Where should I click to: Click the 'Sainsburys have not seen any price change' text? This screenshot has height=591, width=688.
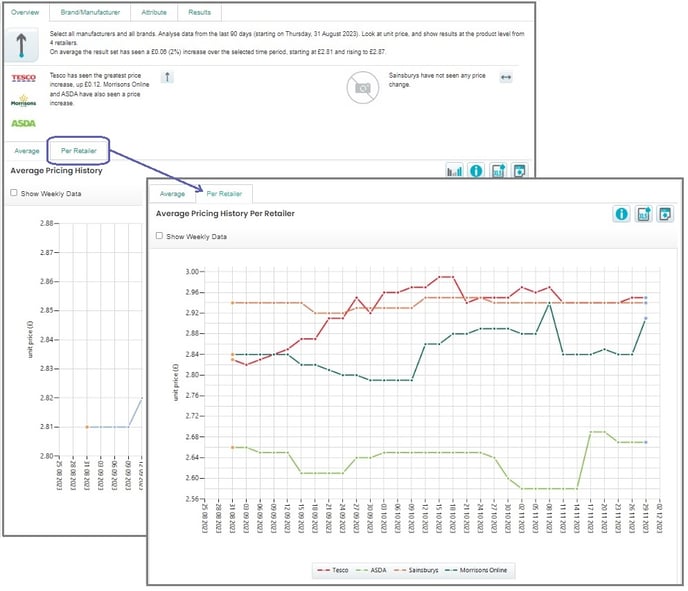pyautogui.click(x=437, y=80)
